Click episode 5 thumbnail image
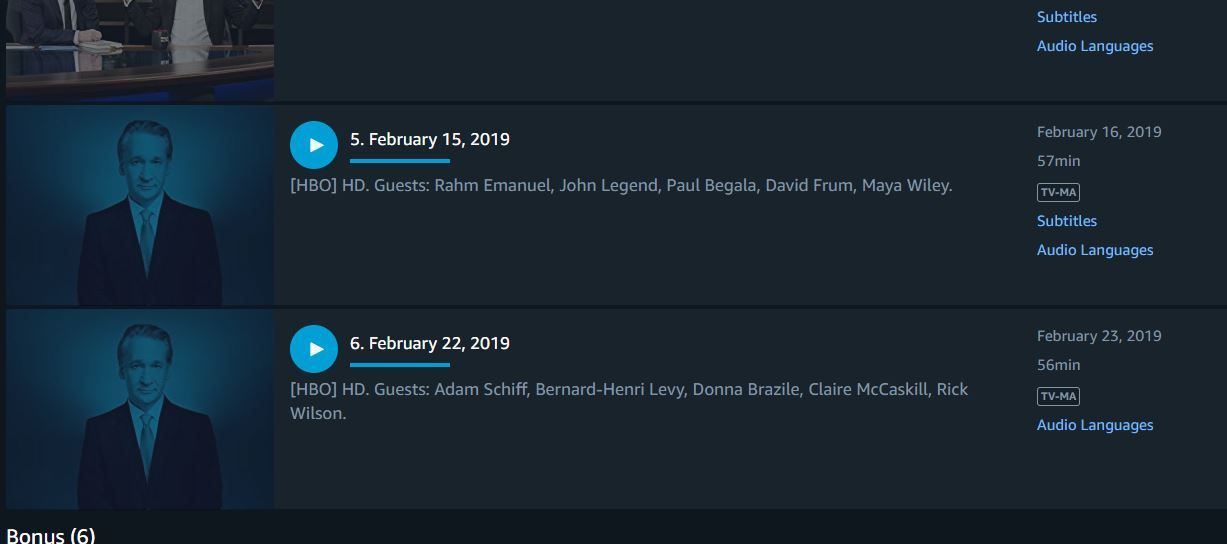 (140, 205)
